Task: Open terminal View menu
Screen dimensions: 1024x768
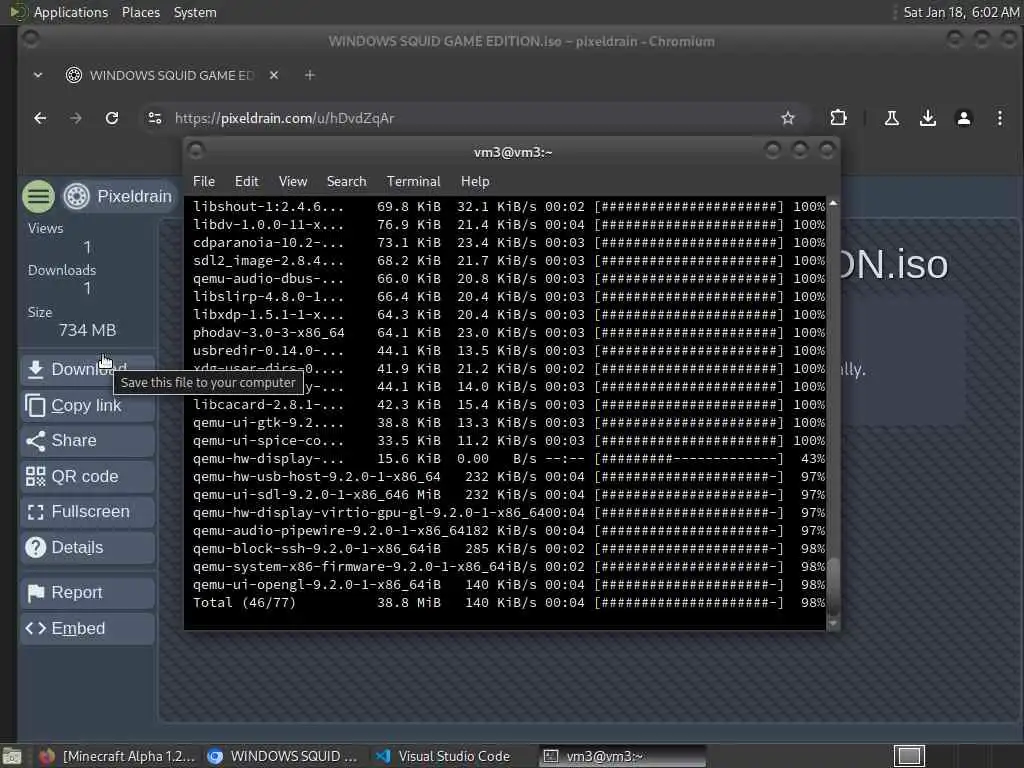Action: [x=293, y=182]
